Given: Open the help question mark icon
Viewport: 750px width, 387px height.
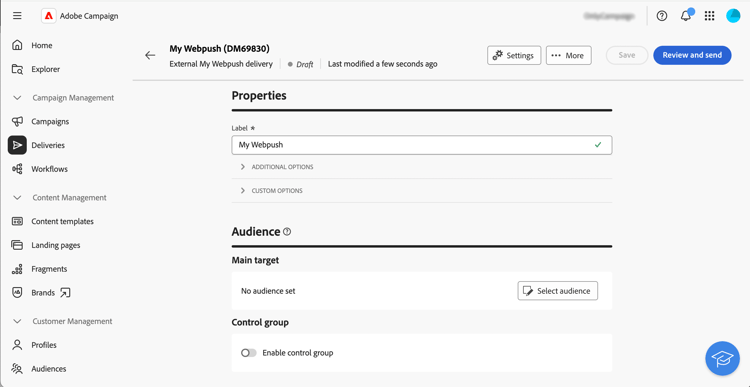Looking at the screenshot, I should point(662,16).
